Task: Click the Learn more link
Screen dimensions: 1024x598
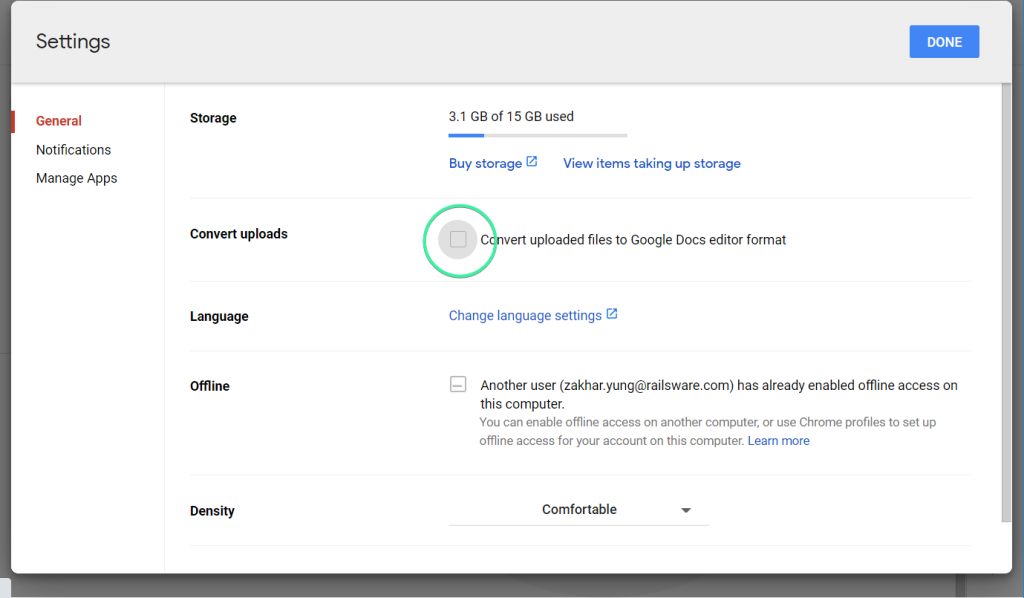Action: [x=778, y=440]
